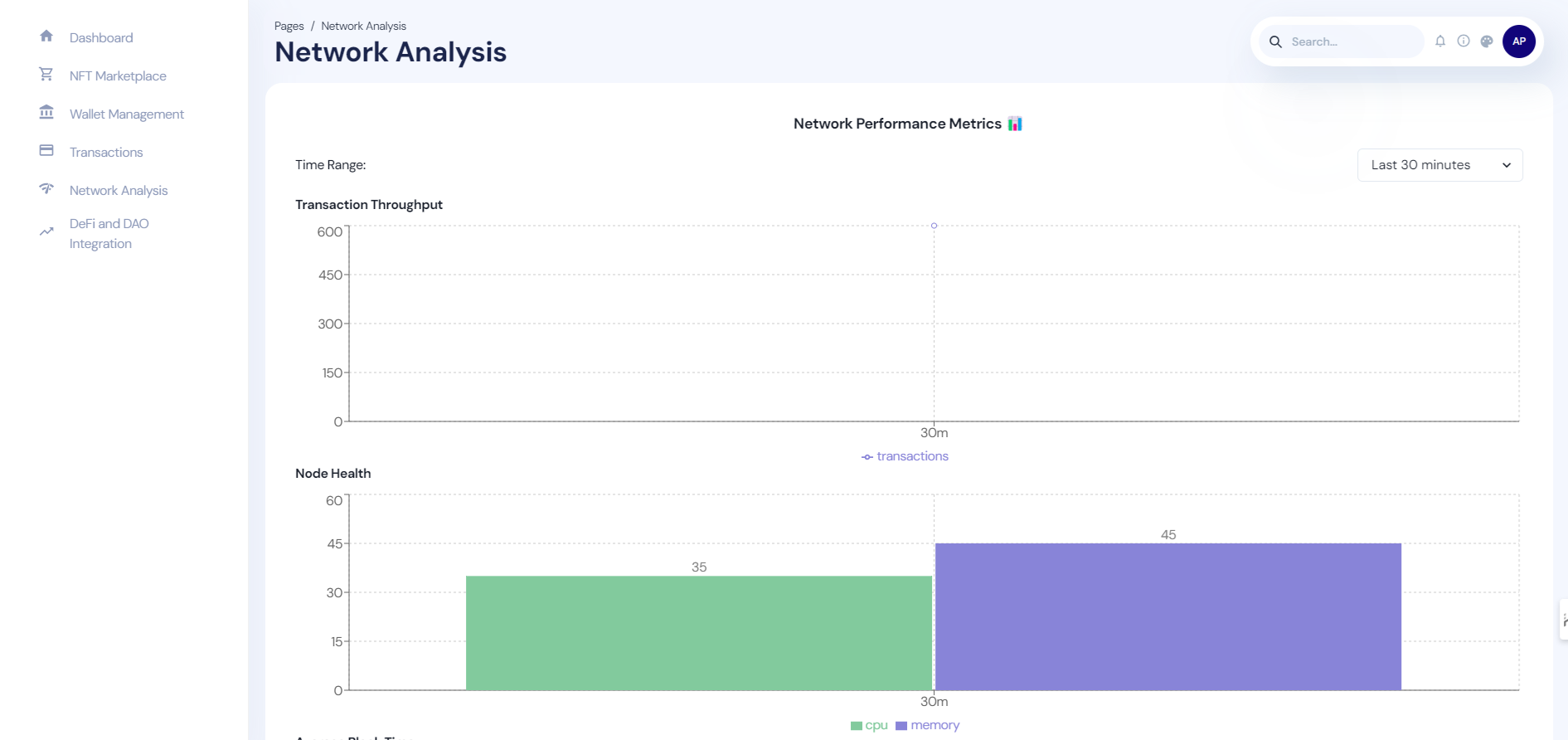The image size is (1568, 740).
Task: Toggle the memory legend series
Action: coord(927,725)
